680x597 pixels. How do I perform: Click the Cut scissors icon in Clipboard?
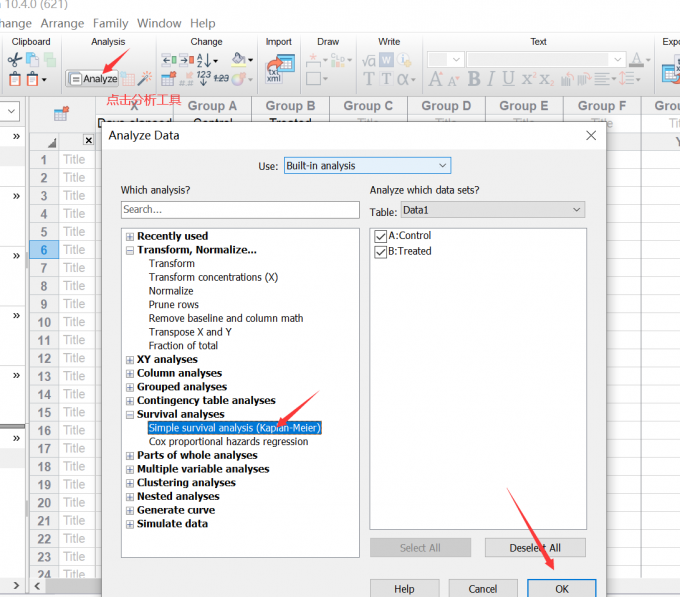point(14,60)
